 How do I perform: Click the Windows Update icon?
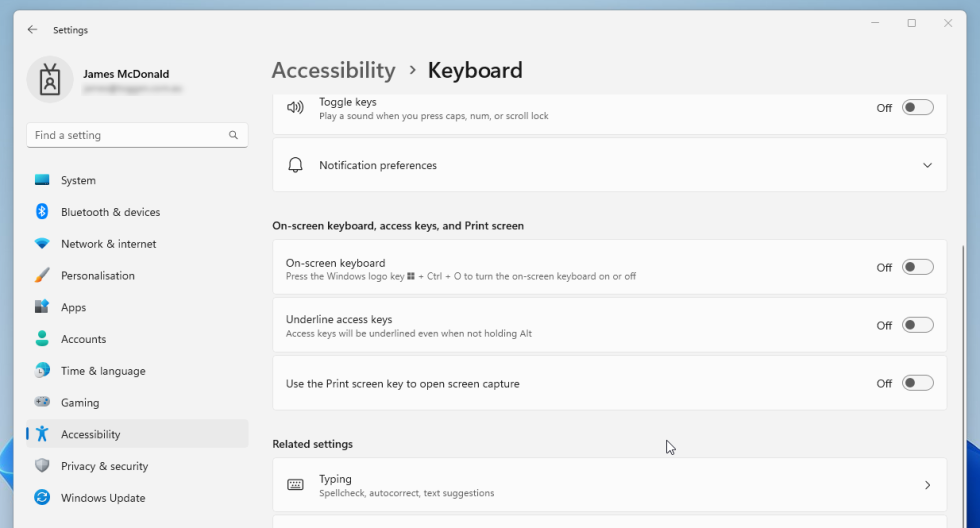click(x=42, y=497)
